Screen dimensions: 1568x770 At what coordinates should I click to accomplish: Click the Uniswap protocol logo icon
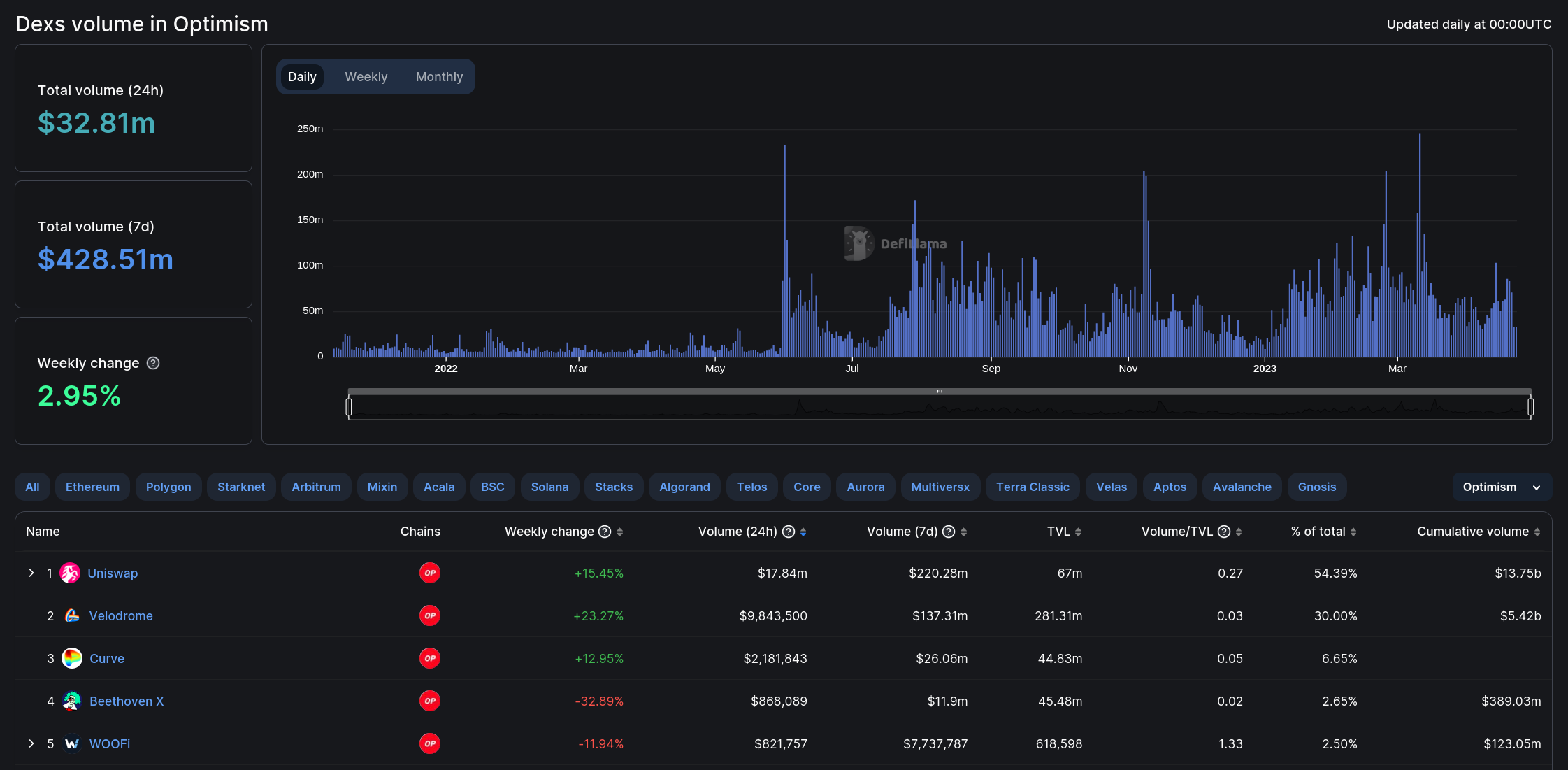click(70, 573)
